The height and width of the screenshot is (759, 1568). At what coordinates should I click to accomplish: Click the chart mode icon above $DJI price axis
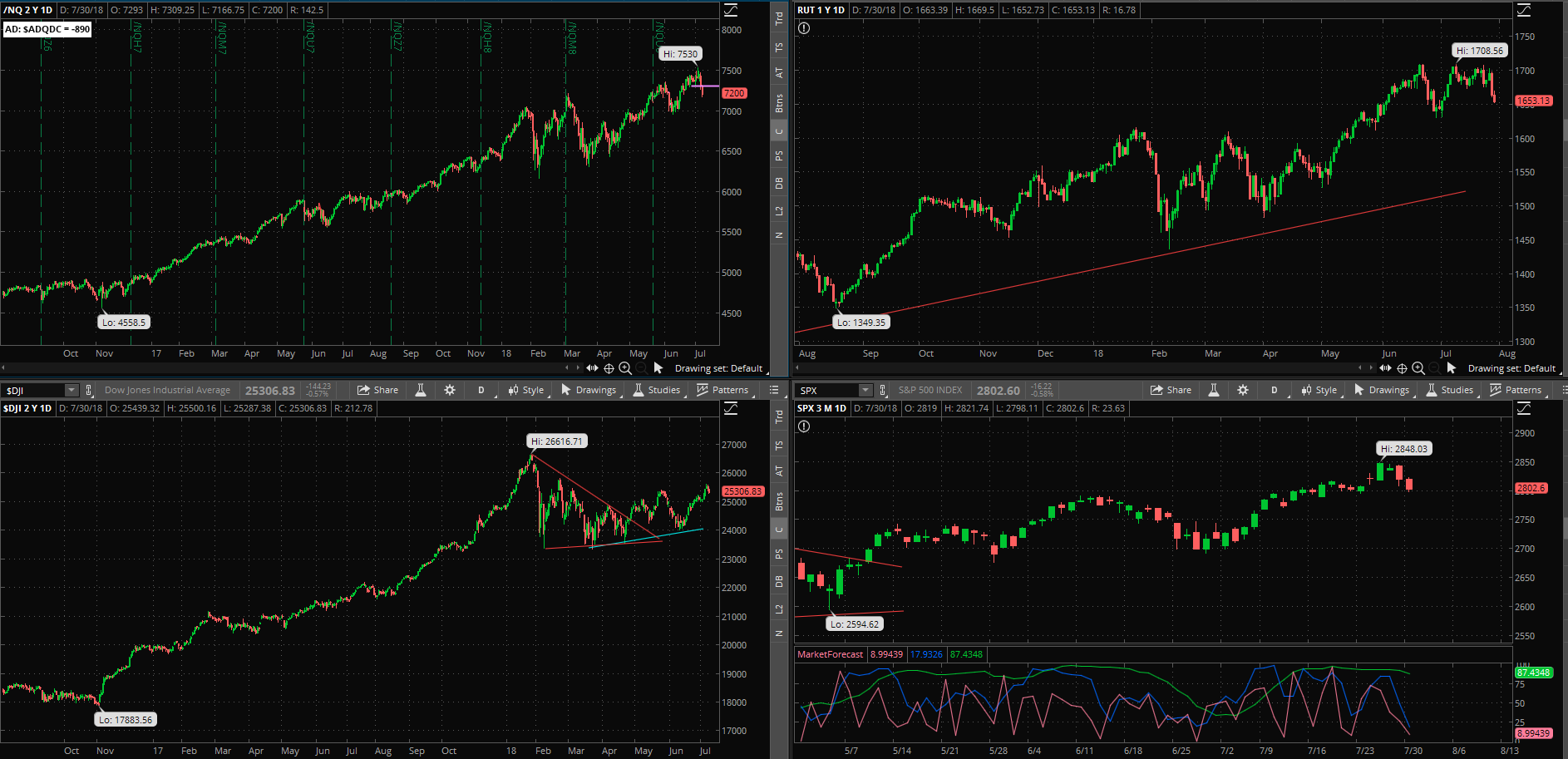click(x=731, y=408)
